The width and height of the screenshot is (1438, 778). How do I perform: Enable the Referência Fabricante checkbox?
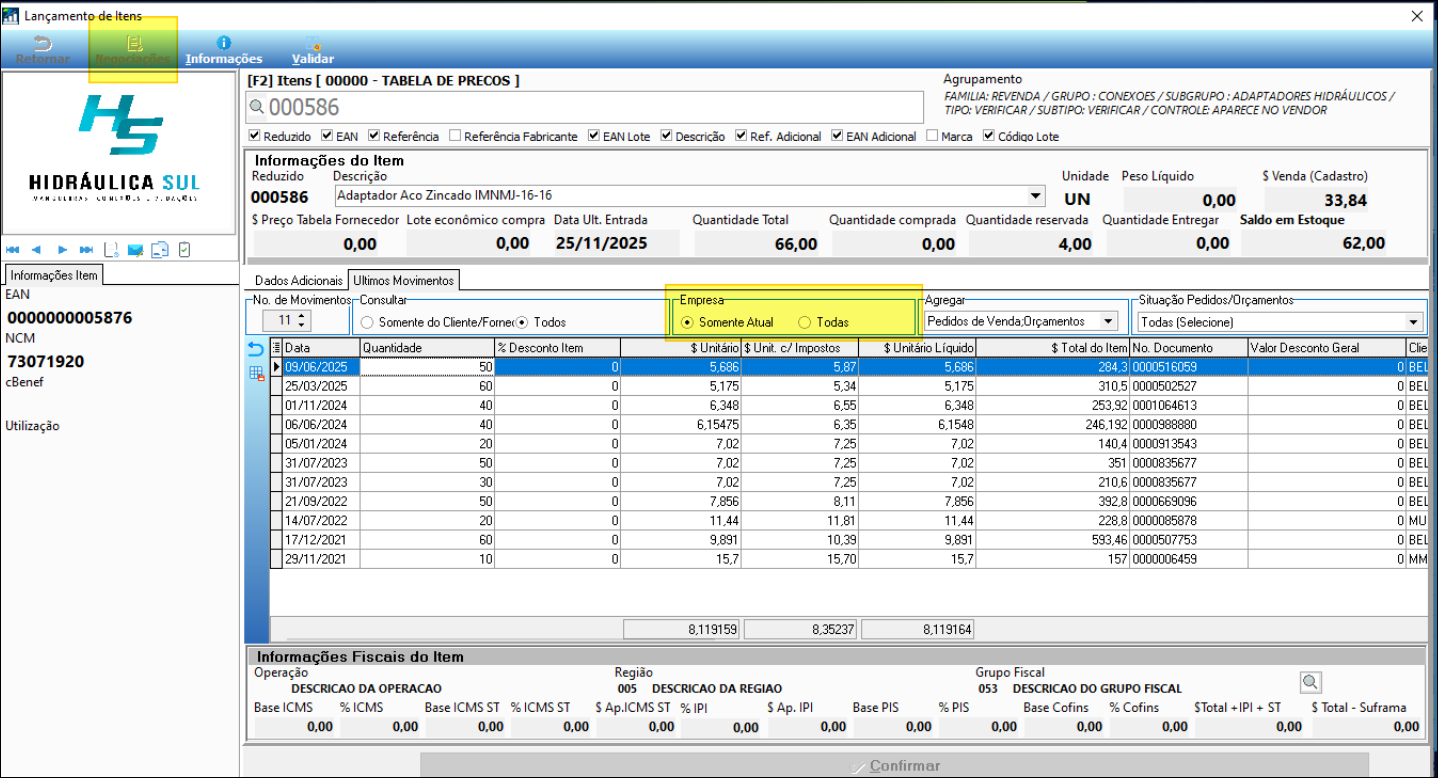pos(456,136)
